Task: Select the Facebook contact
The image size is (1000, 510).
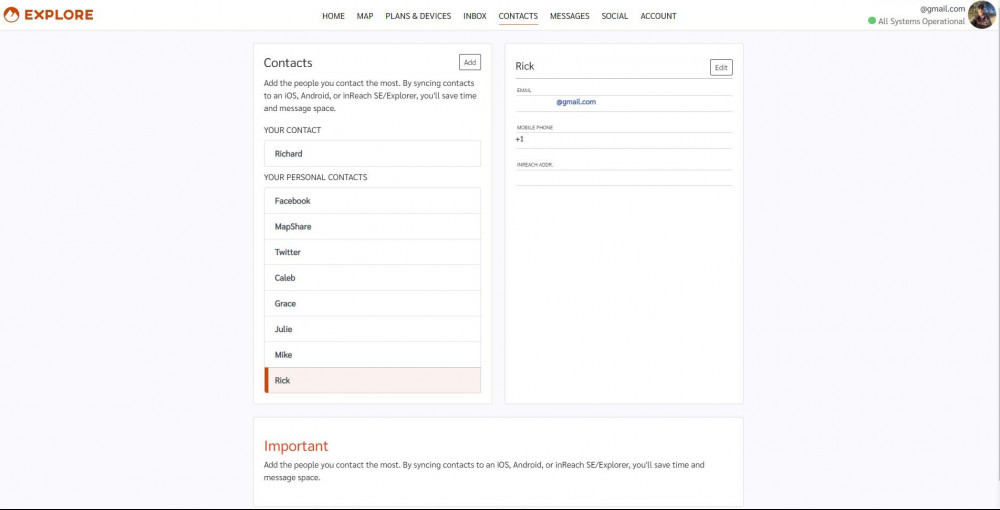Action: click(x=372, y=201)
